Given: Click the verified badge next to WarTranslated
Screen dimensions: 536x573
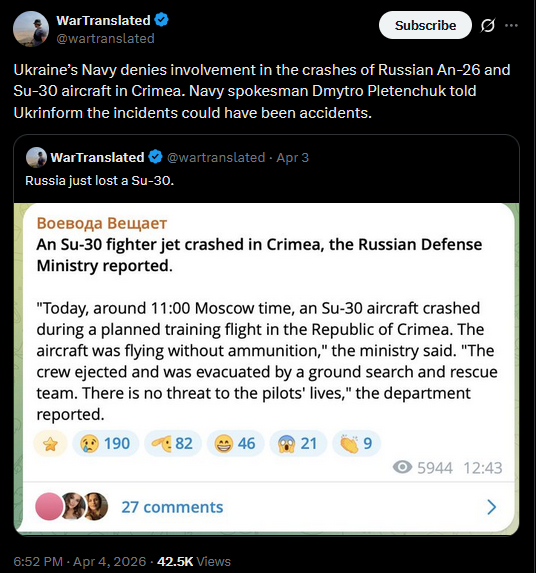Looking at the screenshot, I should click(x=161, y=20).
